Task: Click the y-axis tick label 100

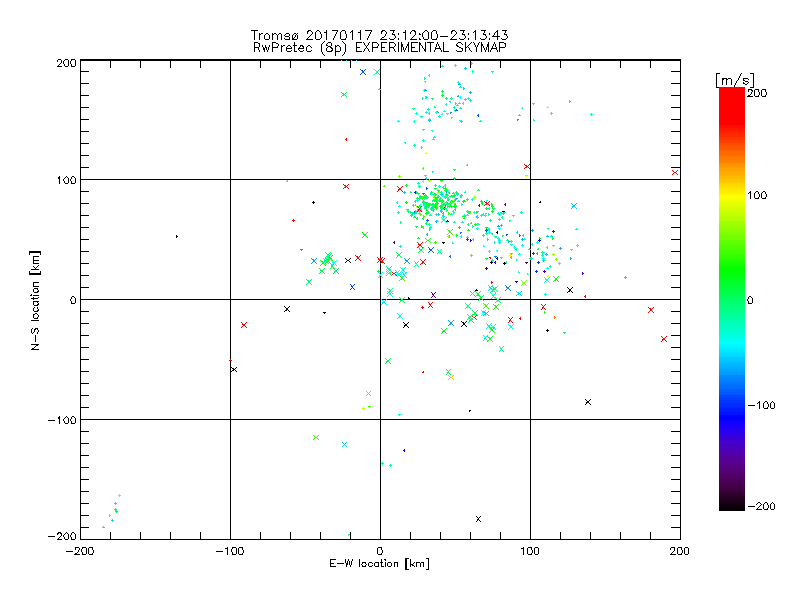Action: click(66, 180)
